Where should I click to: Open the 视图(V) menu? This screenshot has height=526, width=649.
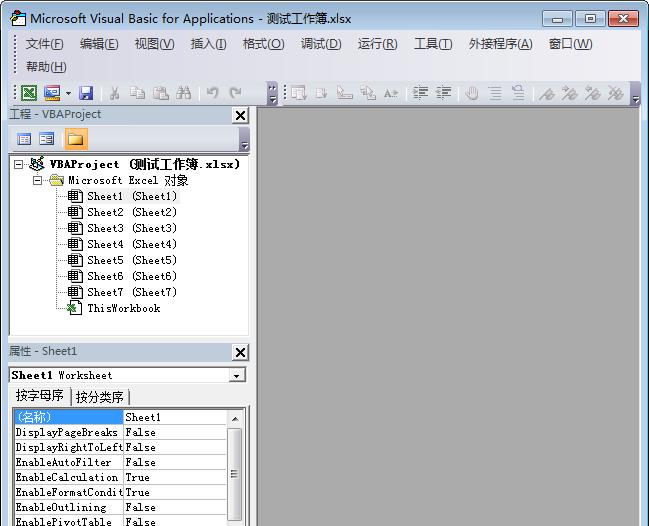[154, 44]
